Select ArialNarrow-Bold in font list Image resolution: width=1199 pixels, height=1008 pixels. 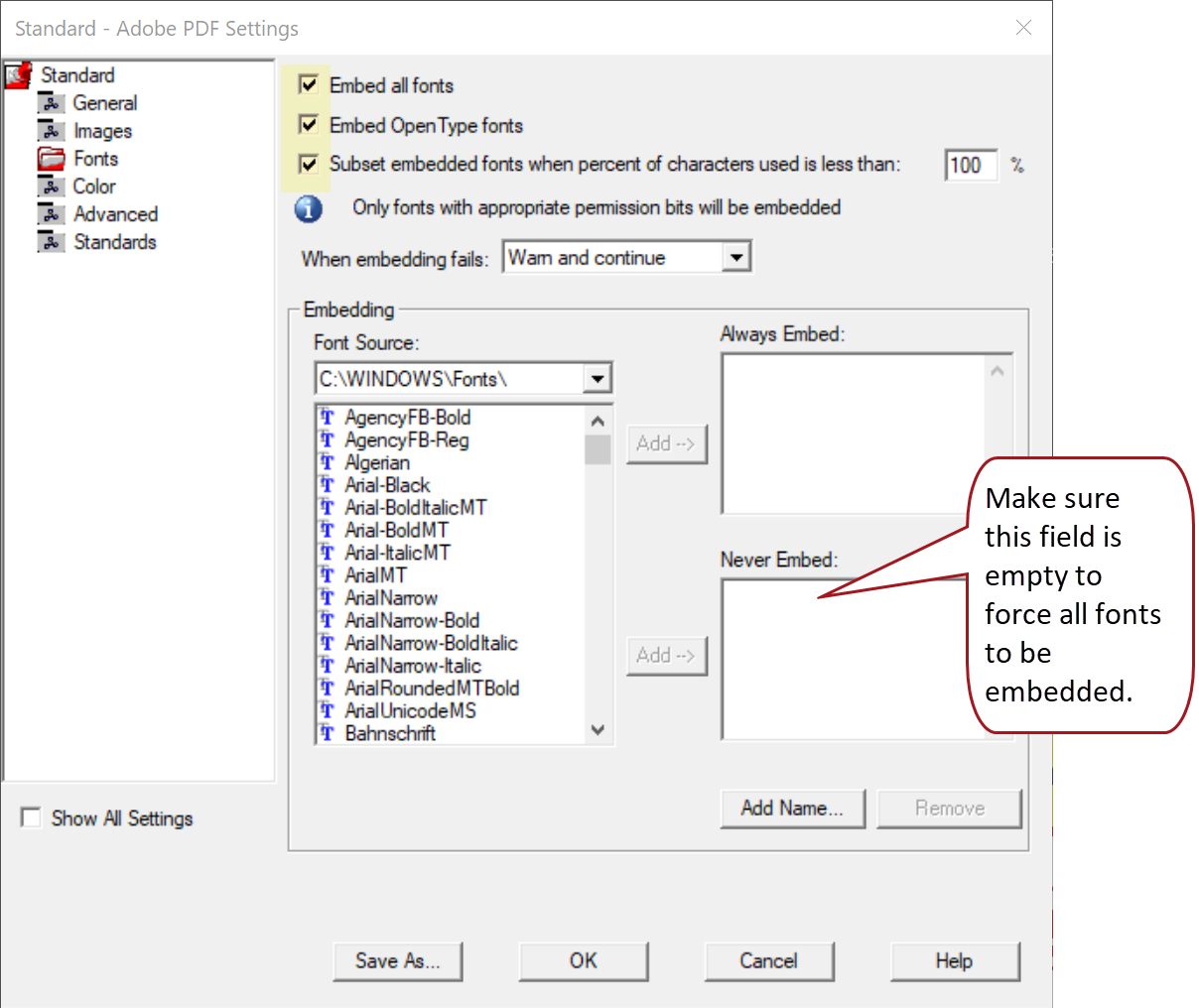pos(412,621)
